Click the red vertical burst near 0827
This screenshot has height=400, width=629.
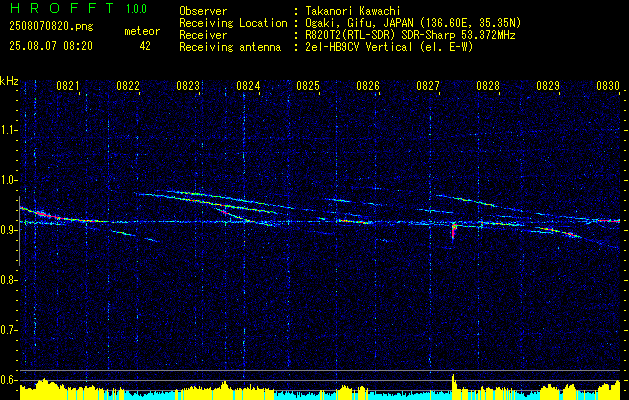pos(453,232)
